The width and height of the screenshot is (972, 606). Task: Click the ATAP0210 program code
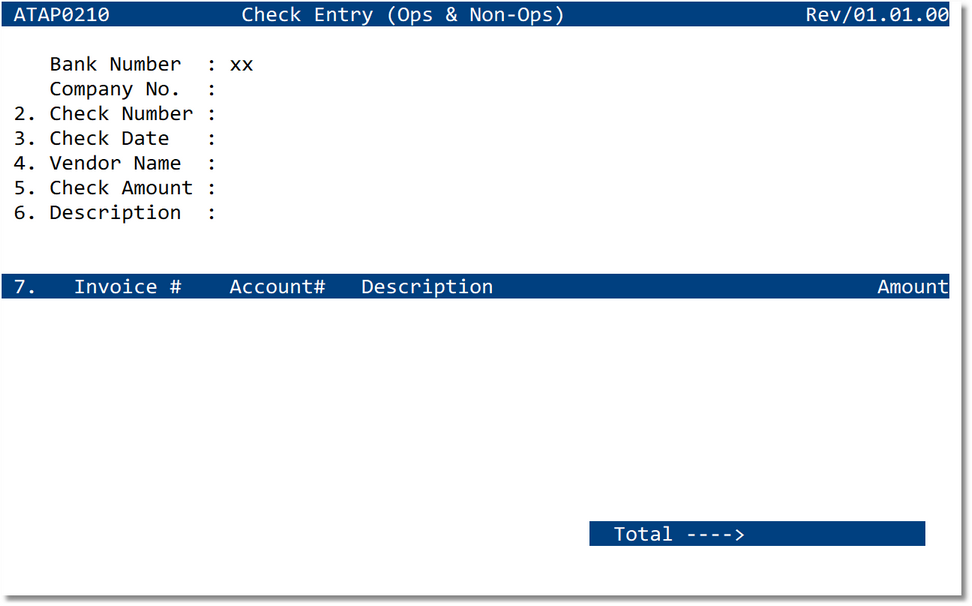[x=61, y=15]
